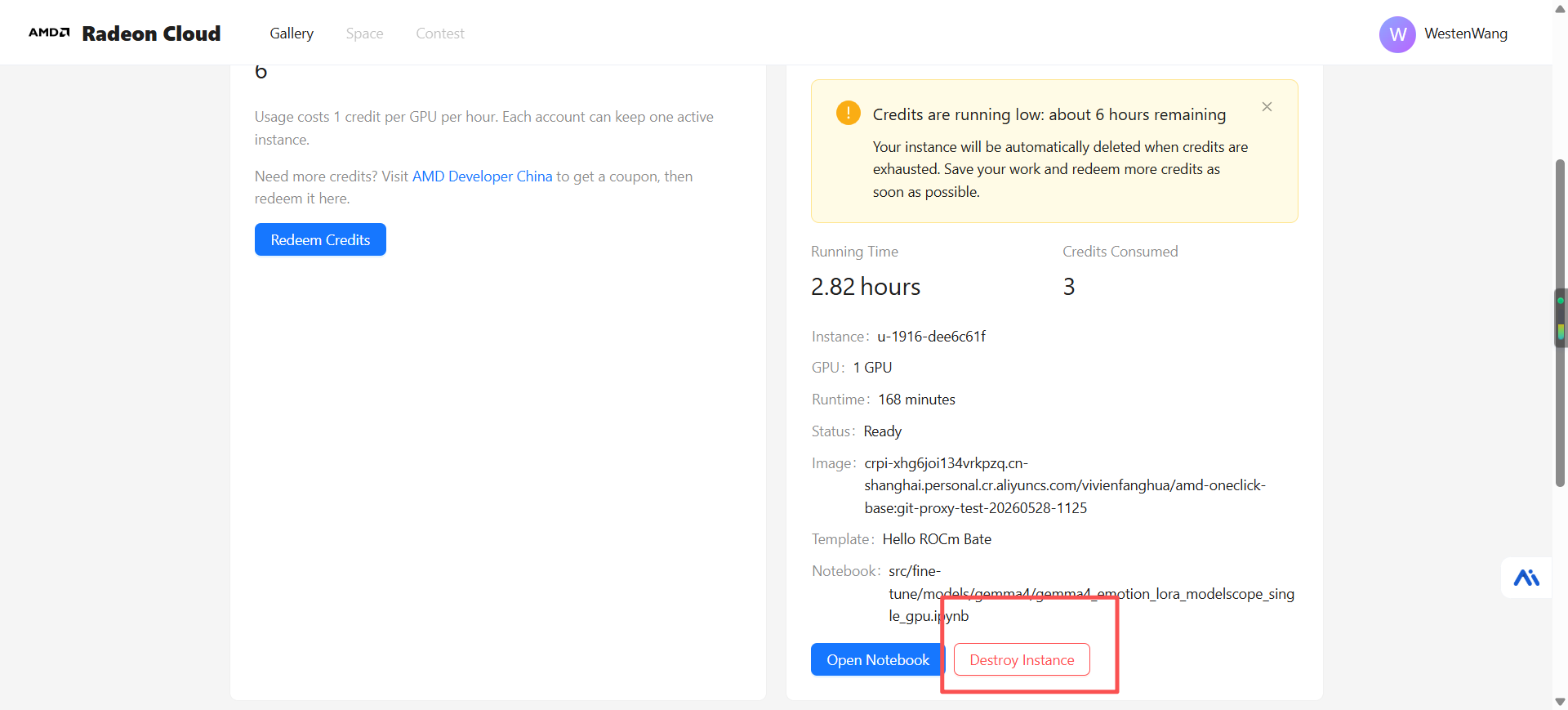Viewport: 1568px width, 710px height.
Task: Follow the AMD Developer China link
Action: click(x=483, y=176)
